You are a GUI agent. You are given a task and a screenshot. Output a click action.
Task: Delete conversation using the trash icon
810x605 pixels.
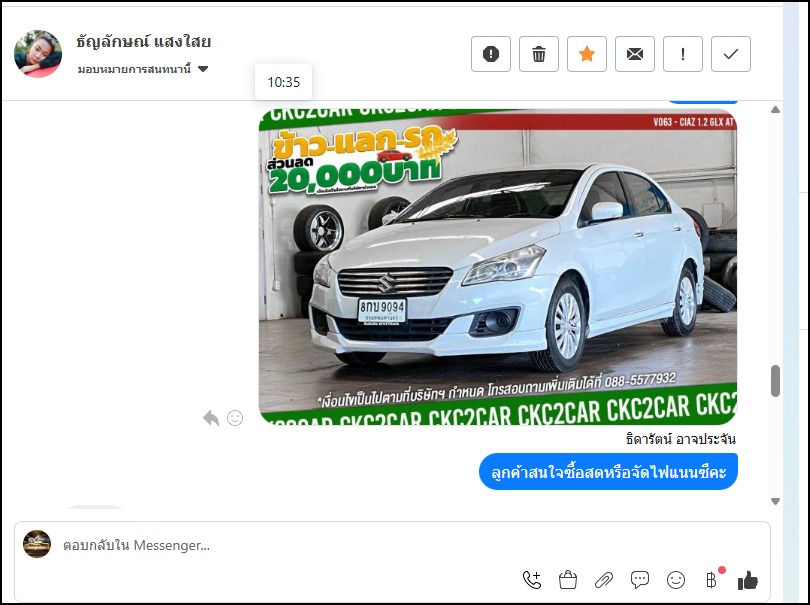[539, 54]
